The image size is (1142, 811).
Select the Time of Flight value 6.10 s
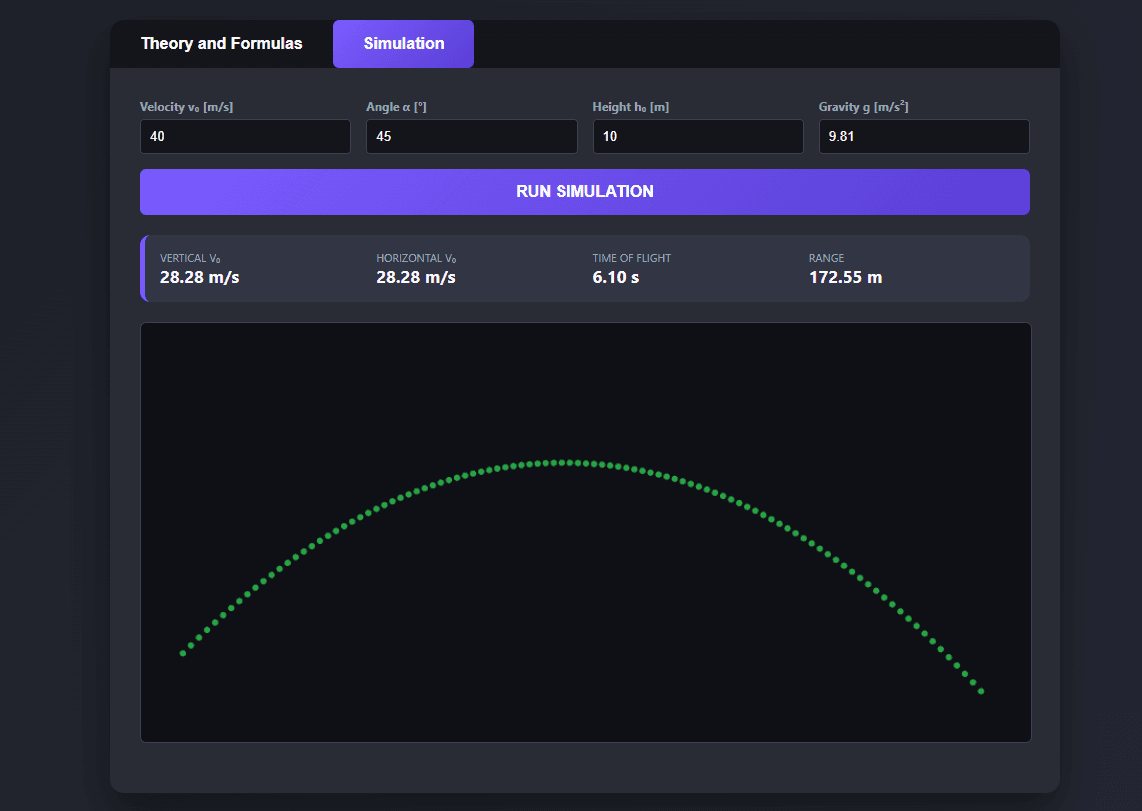[x=615, y=277]
